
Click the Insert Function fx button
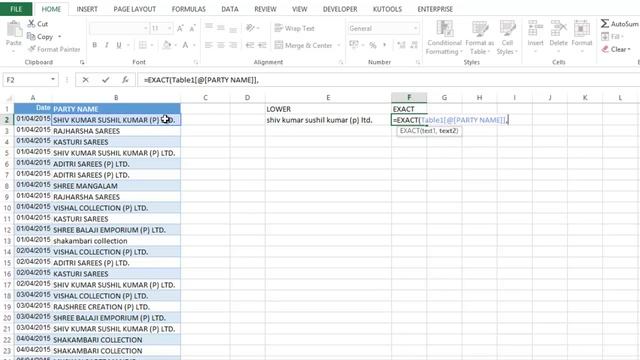pos(125,80)
